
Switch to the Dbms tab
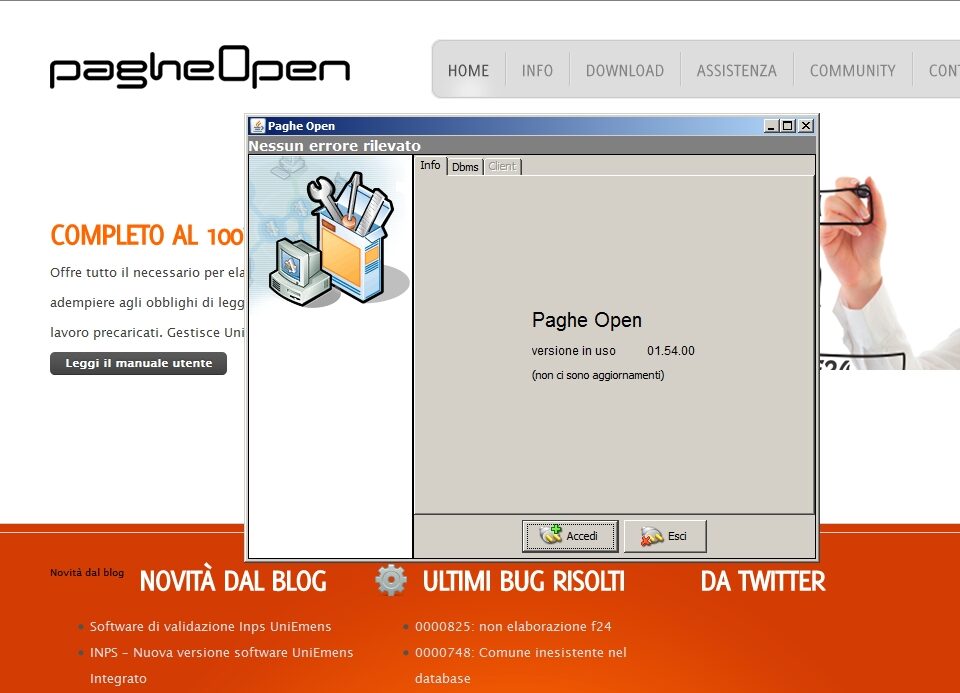tap(465, 167)
